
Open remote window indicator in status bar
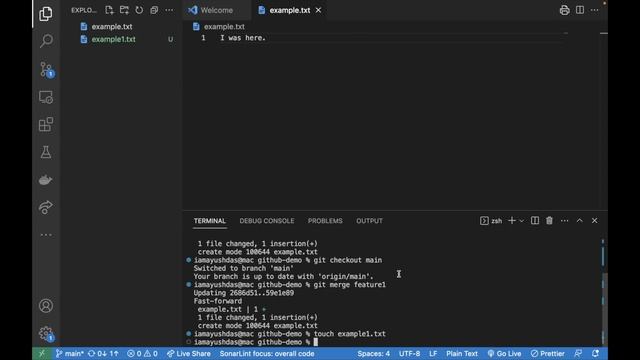(x=42, y=353)
